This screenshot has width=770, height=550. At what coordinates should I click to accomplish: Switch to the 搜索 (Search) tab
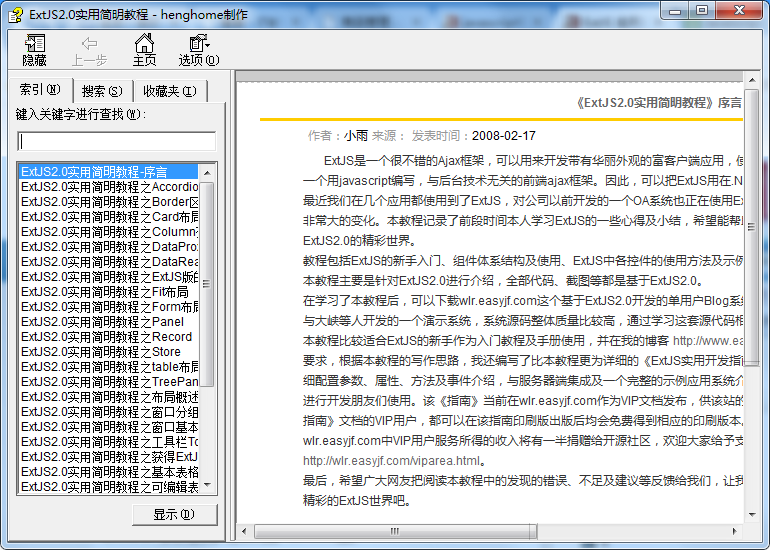coord(101,91)
